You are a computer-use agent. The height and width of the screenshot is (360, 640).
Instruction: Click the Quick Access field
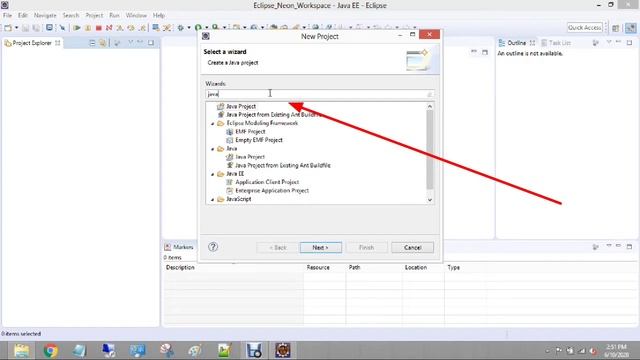(x=584, y=27)
